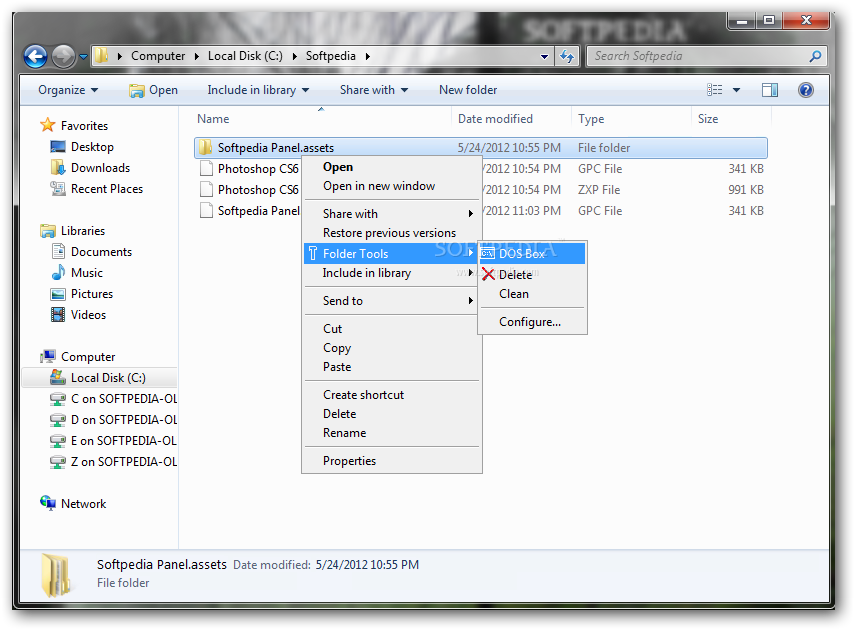Click the Open toolbar button
This screenshot has width=855, height=630.
pos(153,90)
